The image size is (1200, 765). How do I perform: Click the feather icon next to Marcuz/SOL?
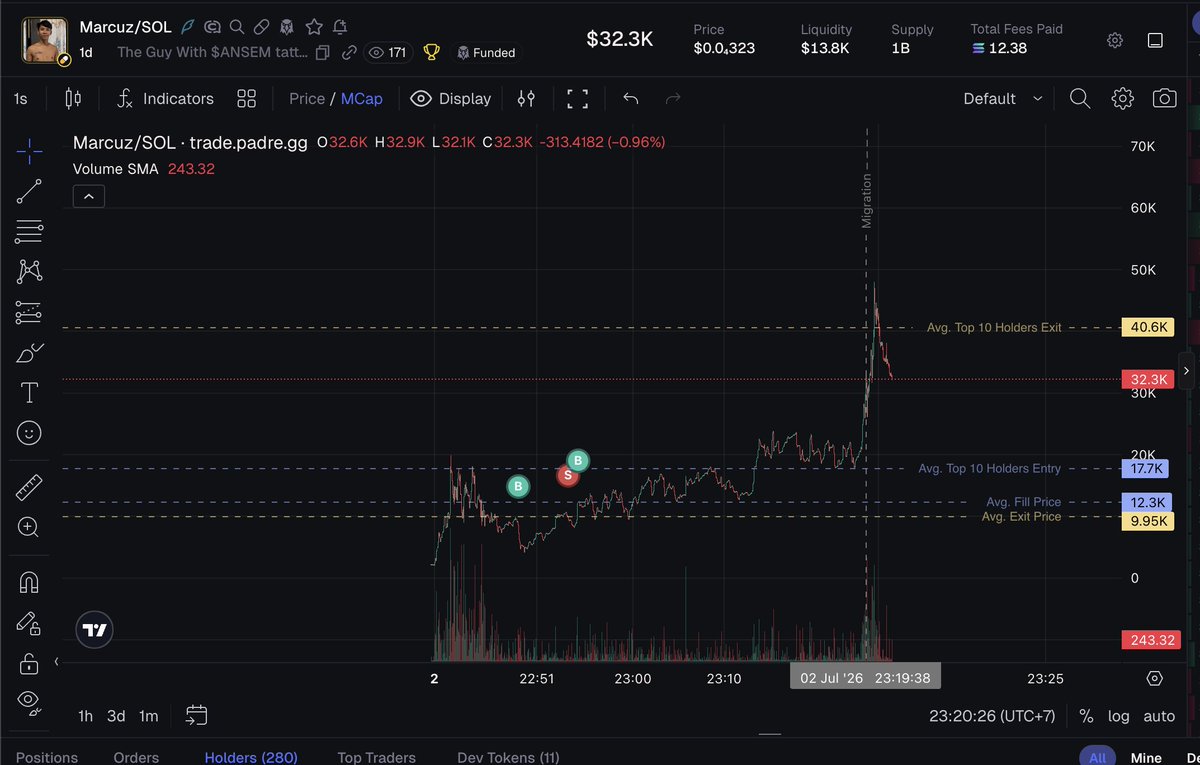(187, 27)
